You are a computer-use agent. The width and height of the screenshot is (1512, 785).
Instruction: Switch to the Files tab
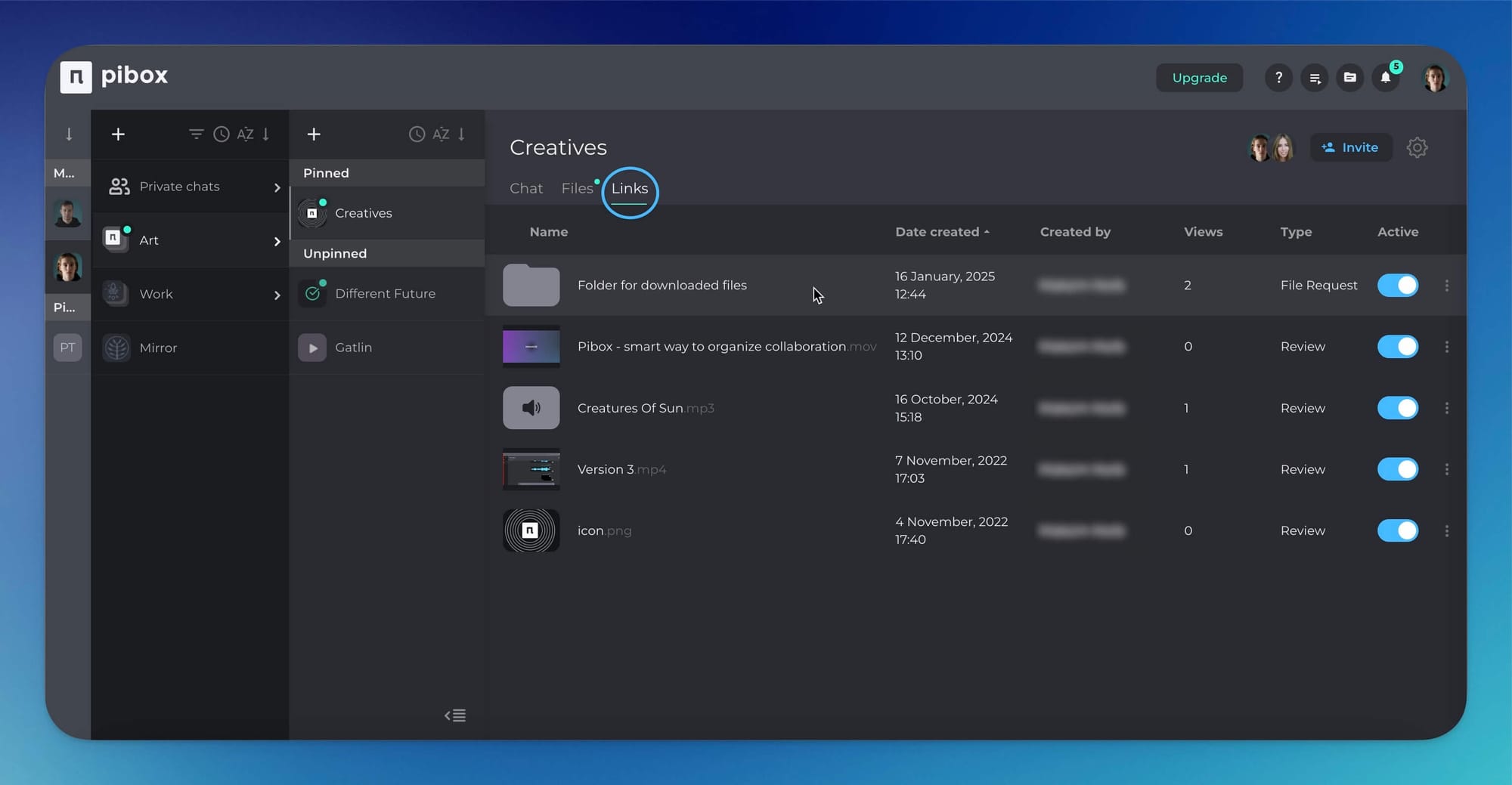[576, 188]
